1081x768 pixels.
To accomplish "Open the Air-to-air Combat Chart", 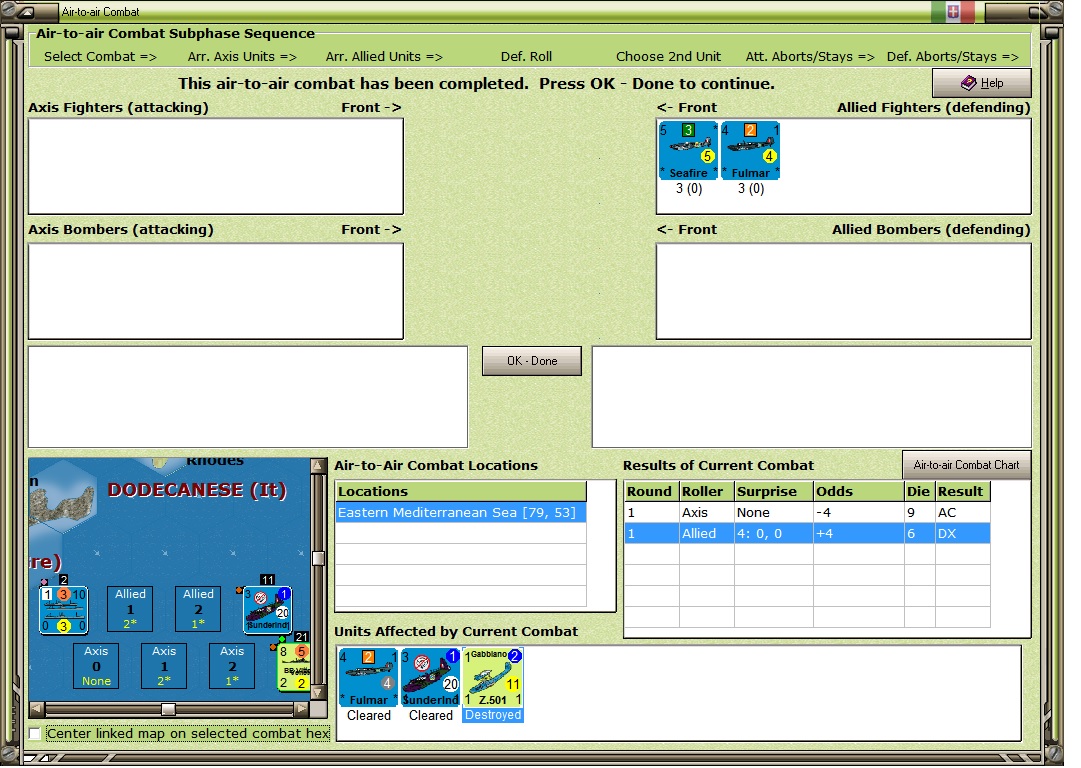I will click(966, 465).
